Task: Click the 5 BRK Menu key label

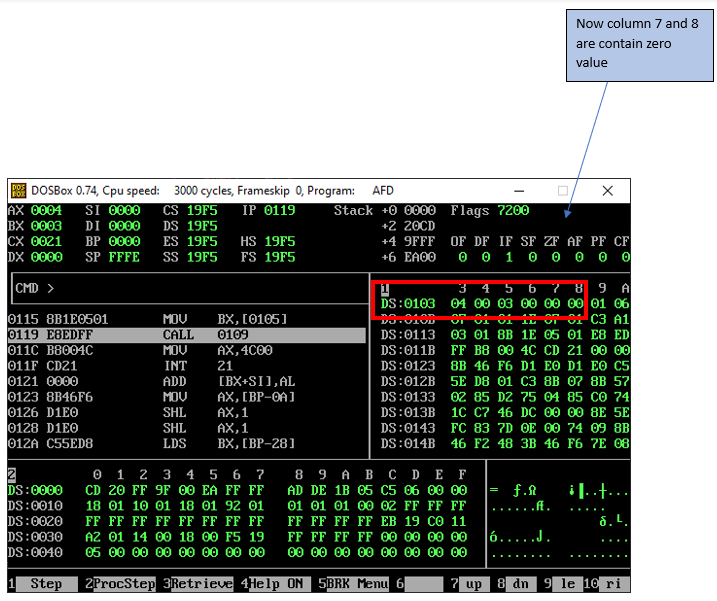Action: coord(353,584)
